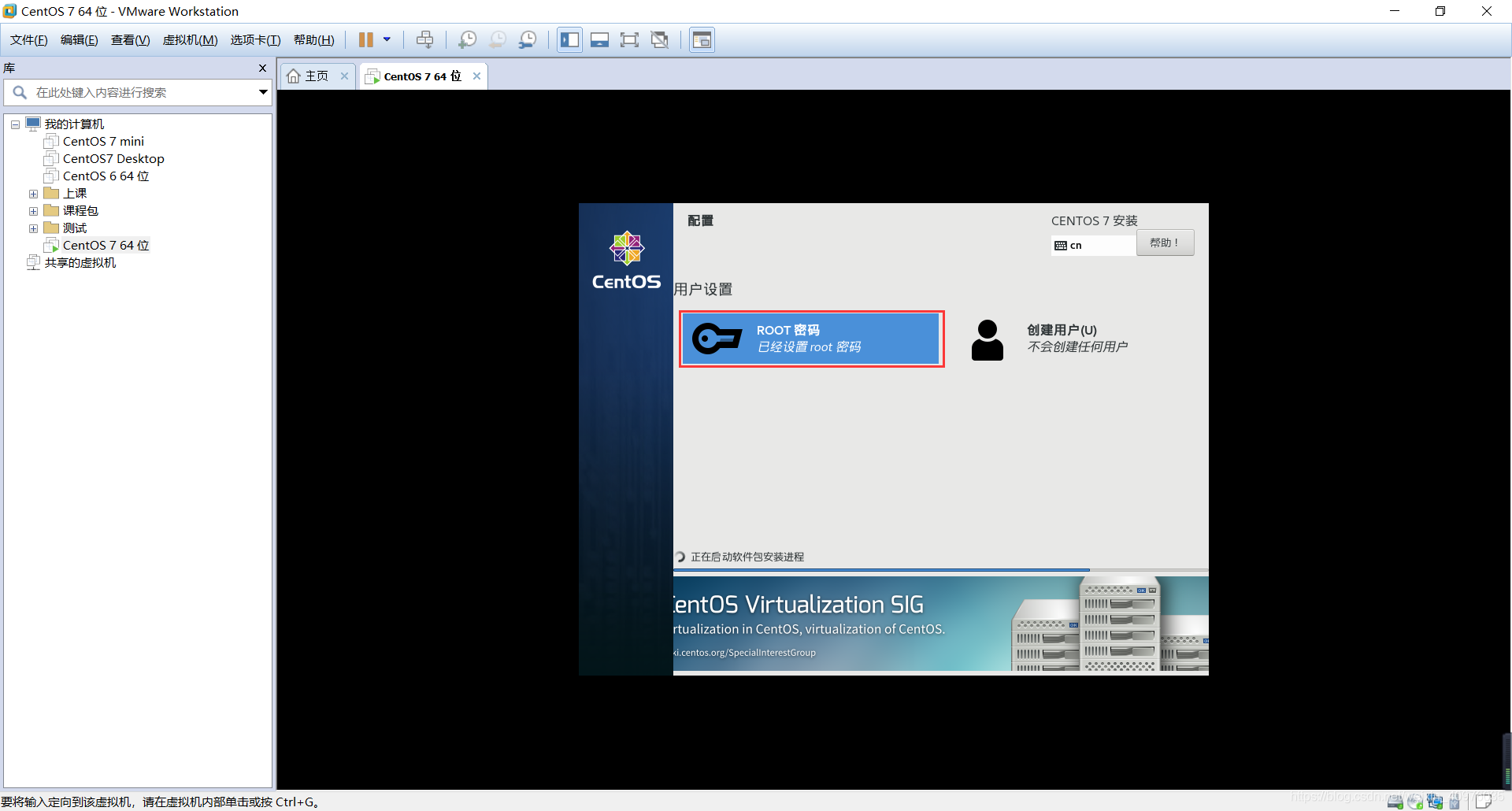Select CentOS 7 mini in library
This screenshot has width=1512, height=811.
(103, 142)
